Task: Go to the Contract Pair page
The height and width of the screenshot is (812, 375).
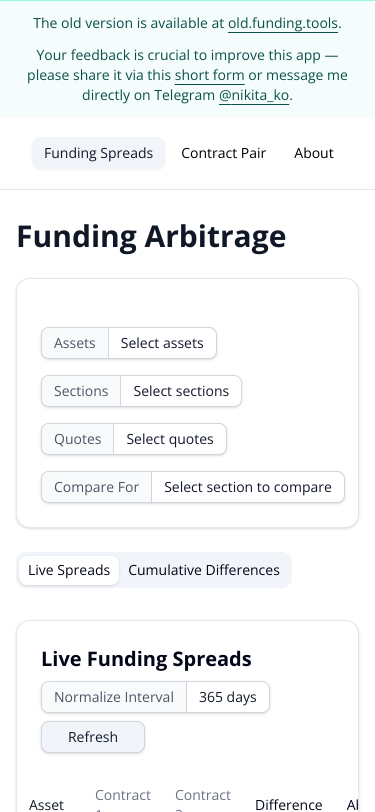Action: [x=223, y=153]
